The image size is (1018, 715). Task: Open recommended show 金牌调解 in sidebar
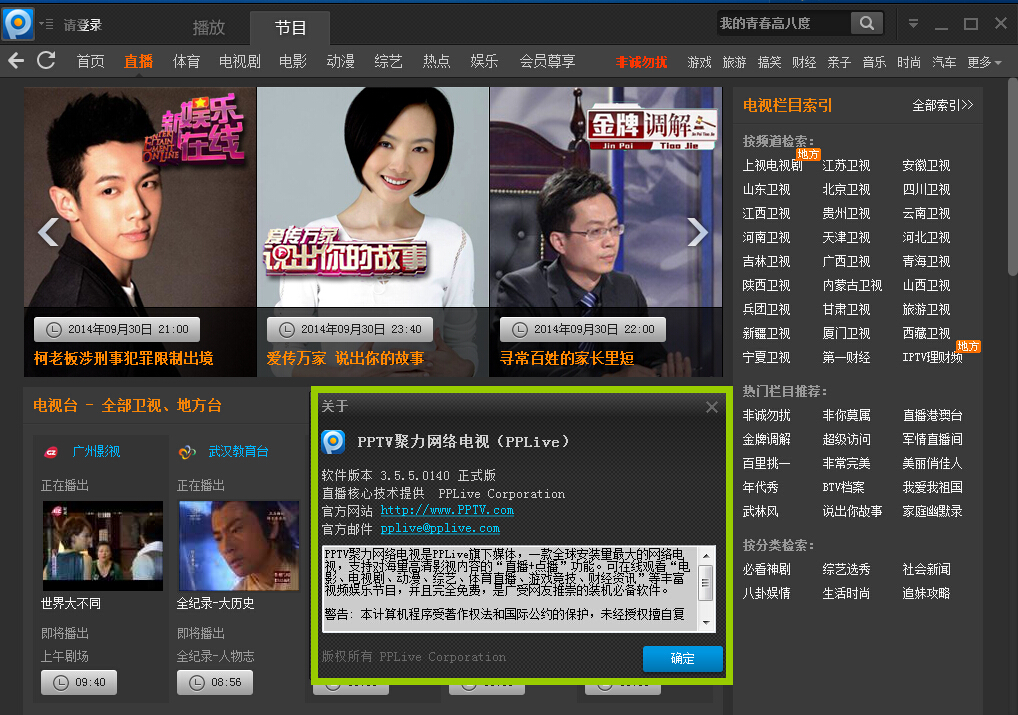766,440
